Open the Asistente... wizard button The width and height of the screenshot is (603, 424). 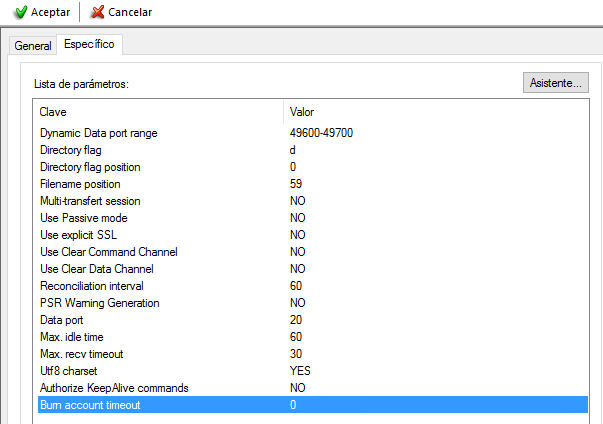click(x=555, y=83)
